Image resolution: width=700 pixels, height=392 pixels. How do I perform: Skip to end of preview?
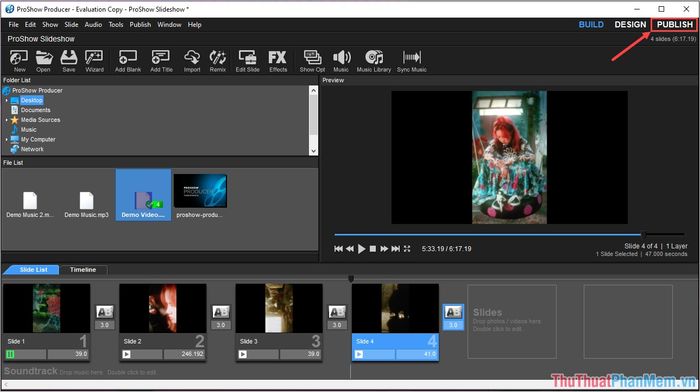click(x=396, y=249)
